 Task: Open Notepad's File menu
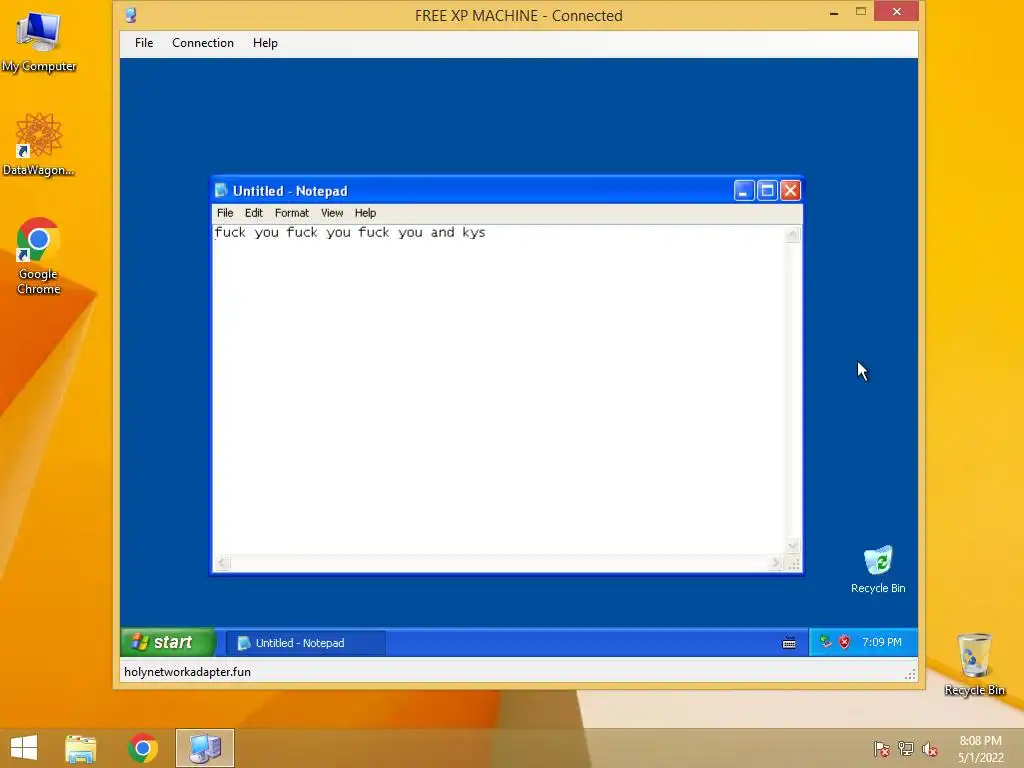click(x=225, y=213)
